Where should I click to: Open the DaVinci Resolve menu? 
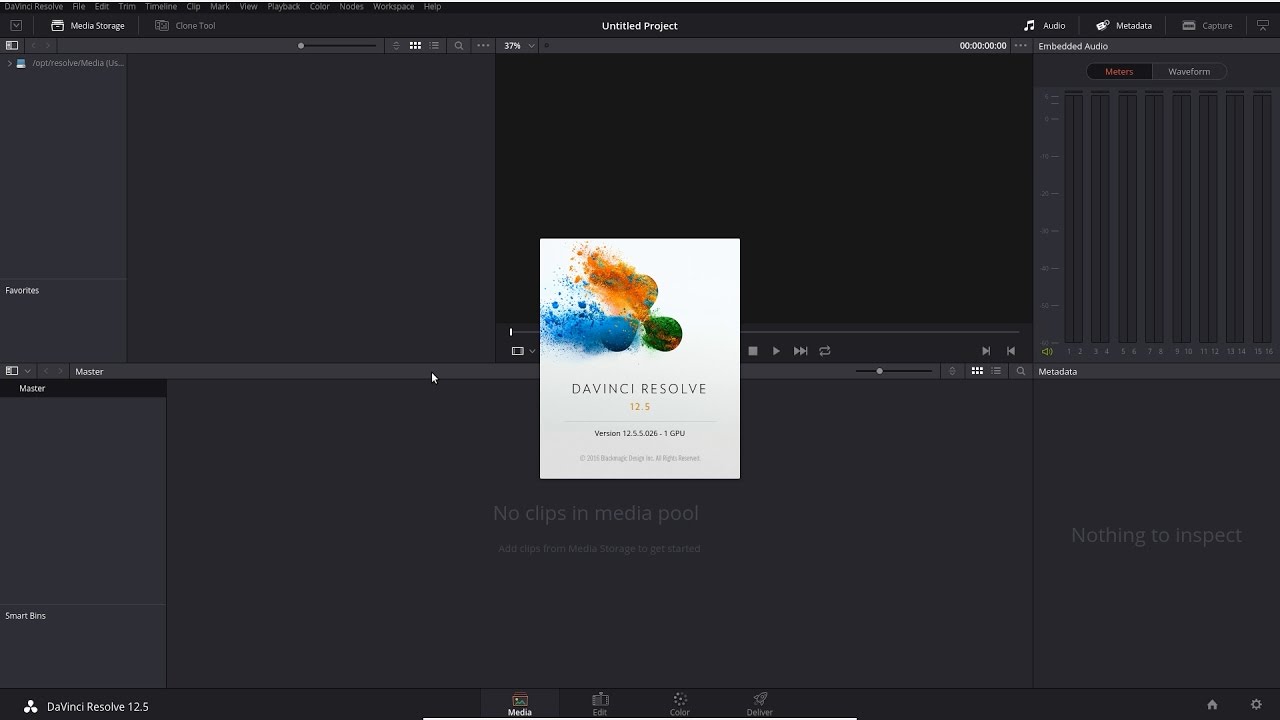point(34,6)
